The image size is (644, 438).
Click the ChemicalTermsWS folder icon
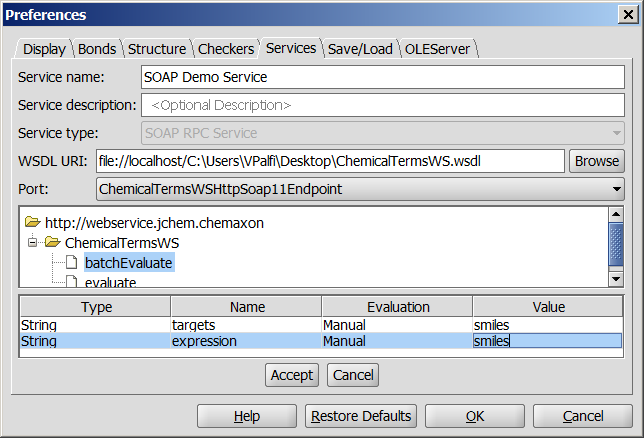[53, 243]
